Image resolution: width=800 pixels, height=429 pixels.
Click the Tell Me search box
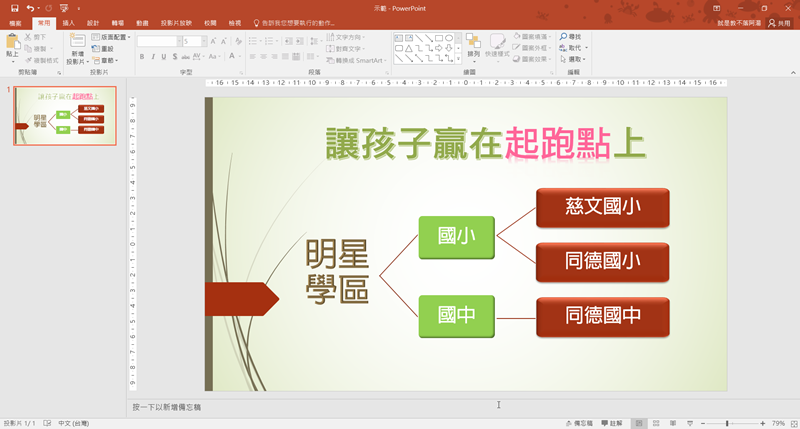[294, 23]
